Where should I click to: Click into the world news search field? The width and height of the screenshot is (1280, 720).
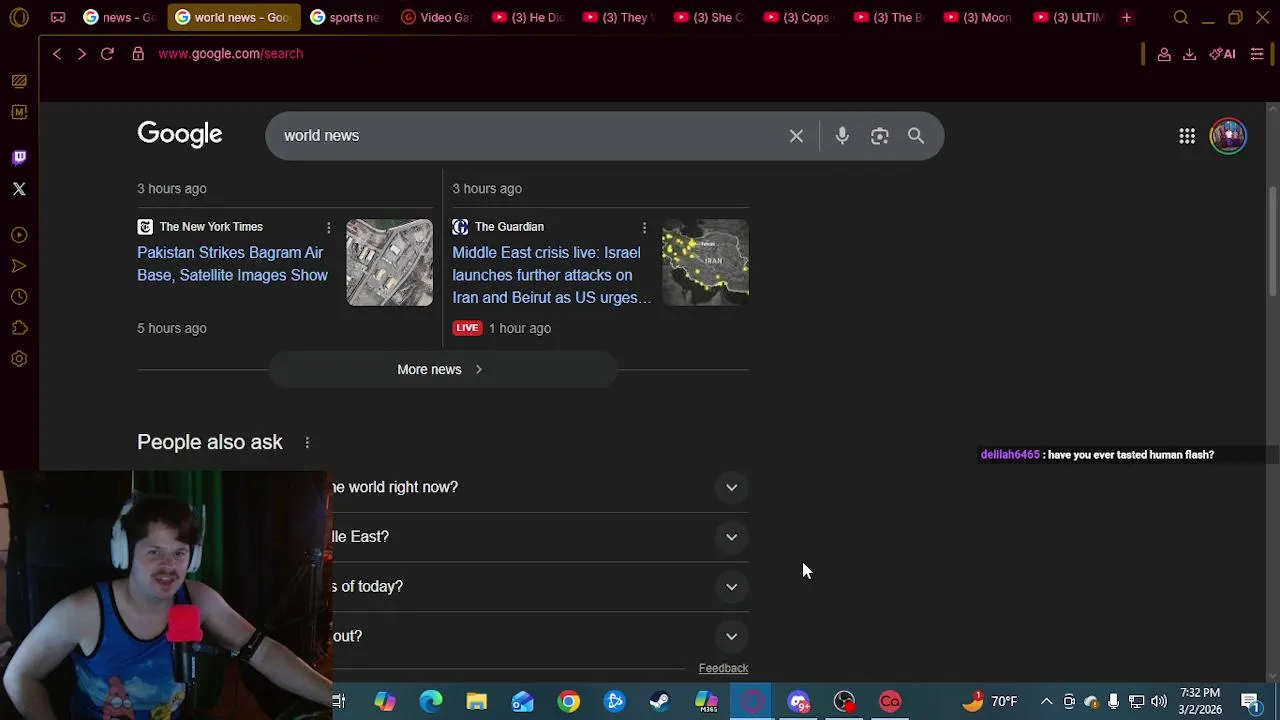pyautogui.click(x=530, y=136)
